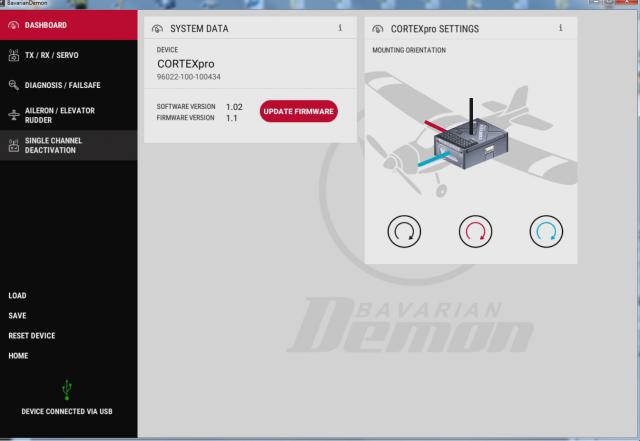Image resolution: width=640 pixels, height=441 pixels.
Task: Open Aileron / Elevator Rudder settings
Action: pos(69,115)
